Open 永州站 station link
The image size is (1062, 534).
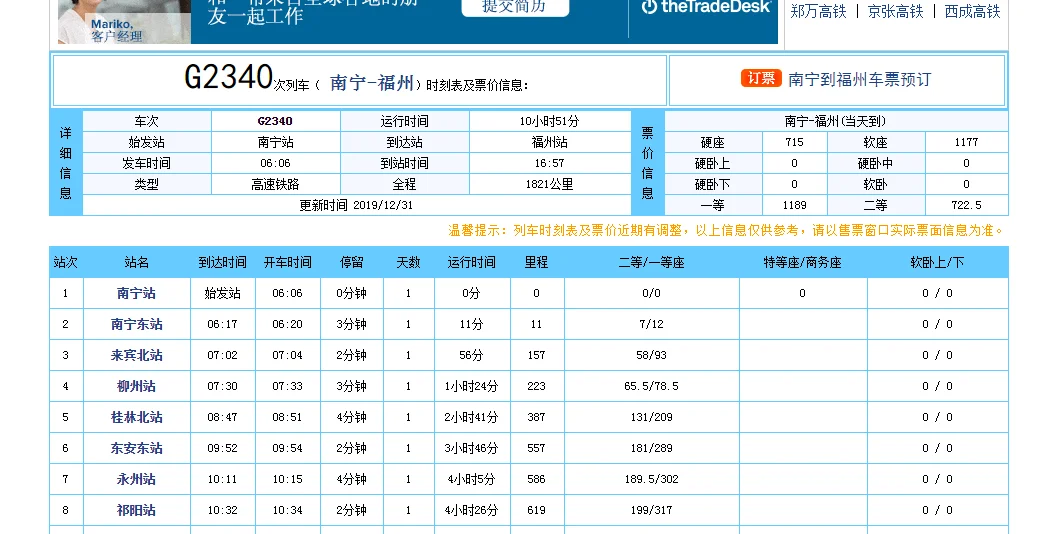(x=136, y=479)
